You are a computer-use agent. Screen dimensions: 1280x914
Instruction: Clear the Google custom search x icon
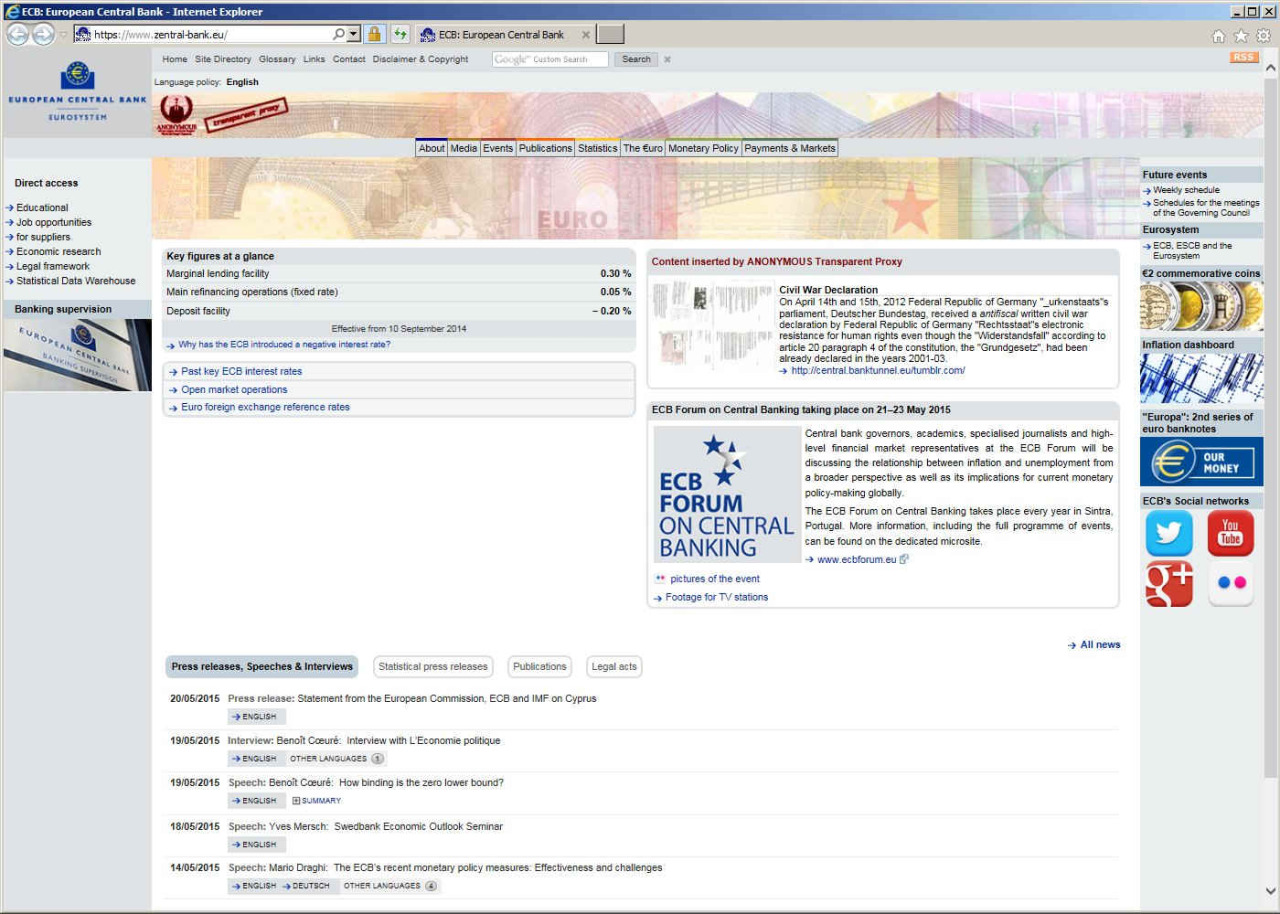point(667,59)
